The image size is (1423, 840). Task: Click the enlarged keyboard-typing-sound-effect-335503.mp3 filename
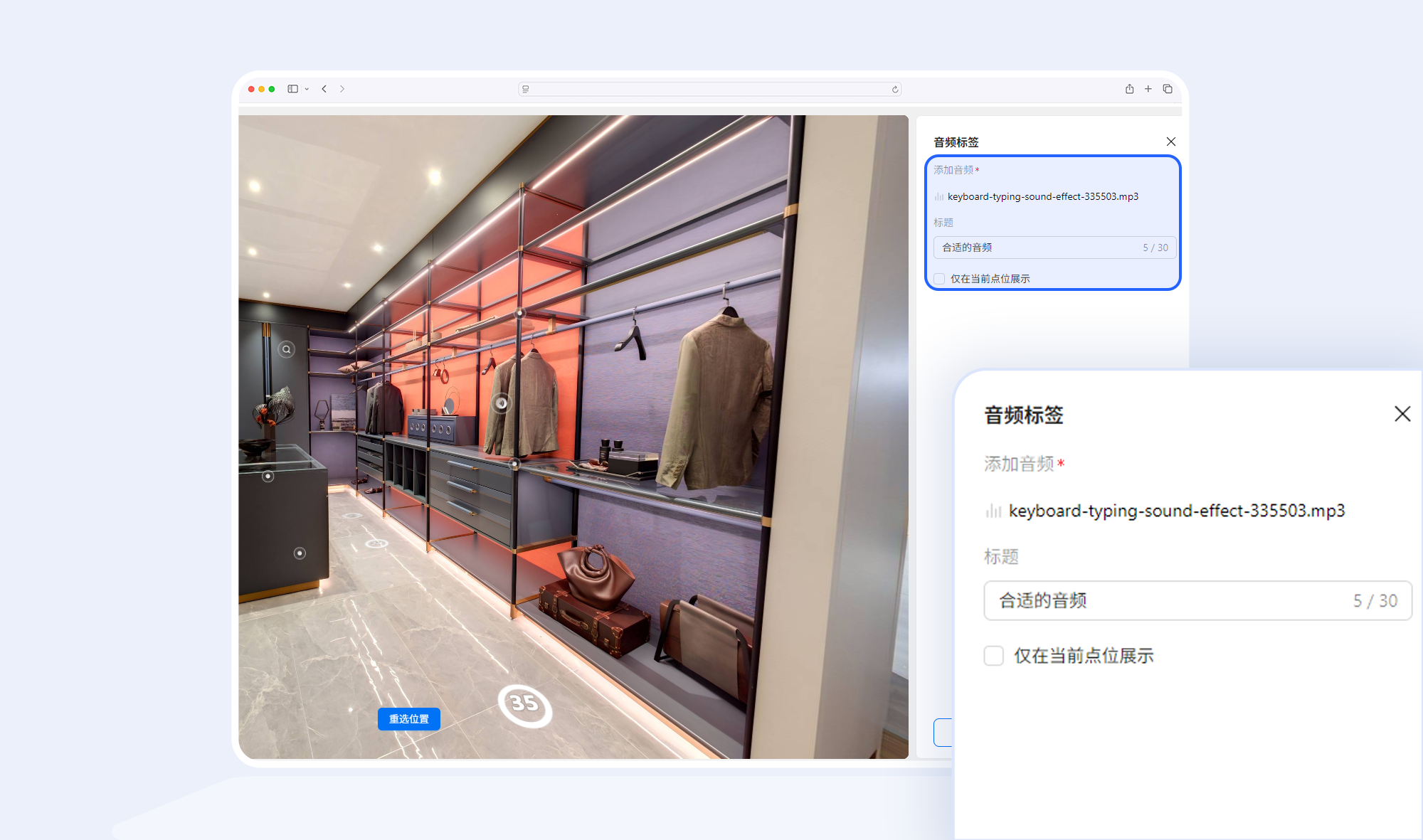1177,511
